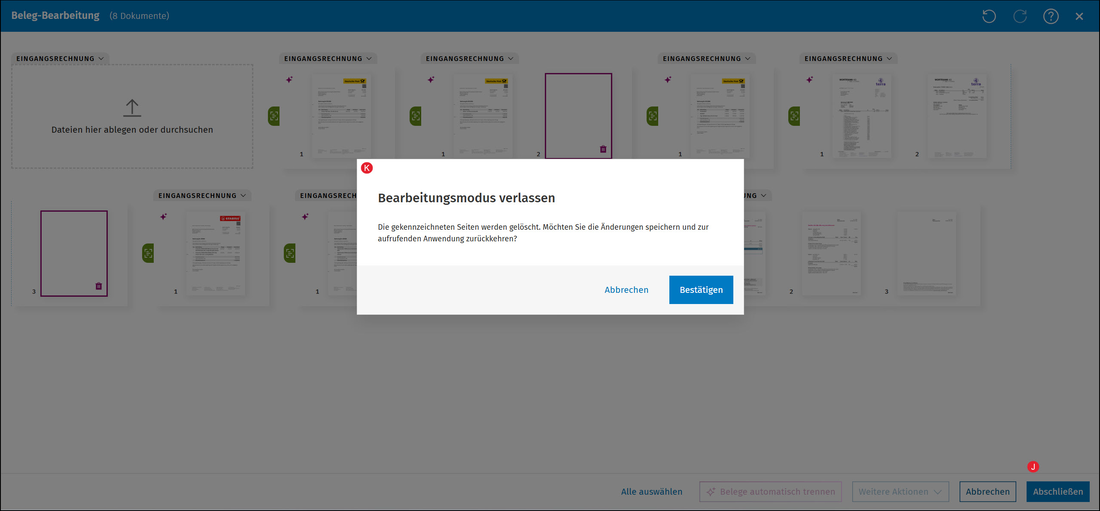1100x511 pixels.
Task: Click green scan icon beside the terra invoice
Action: click(x=794, y=116)
